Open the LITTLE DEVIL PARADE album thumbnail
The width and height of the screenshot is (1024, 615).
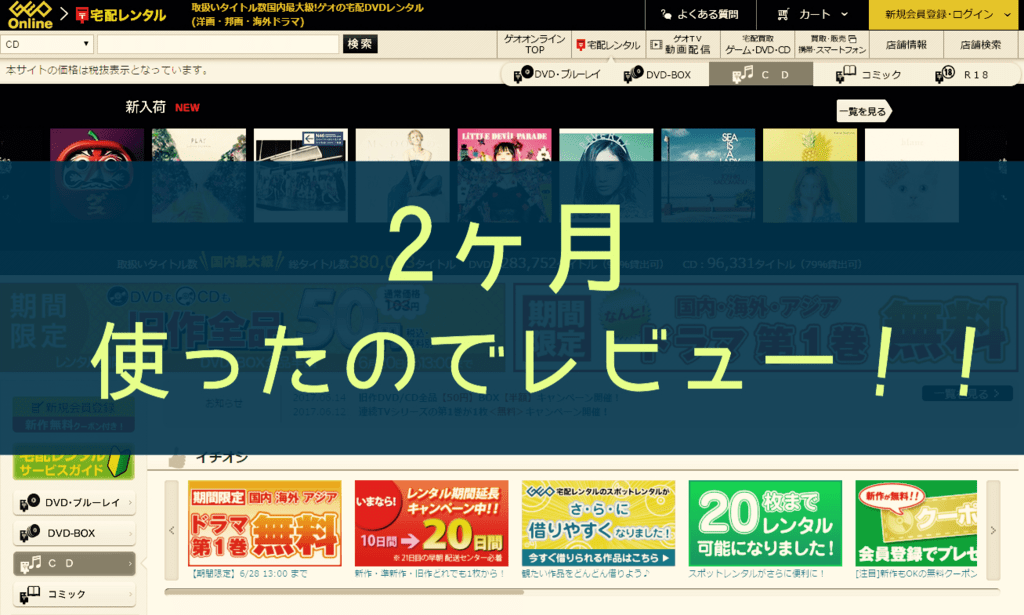click(504, 175)
